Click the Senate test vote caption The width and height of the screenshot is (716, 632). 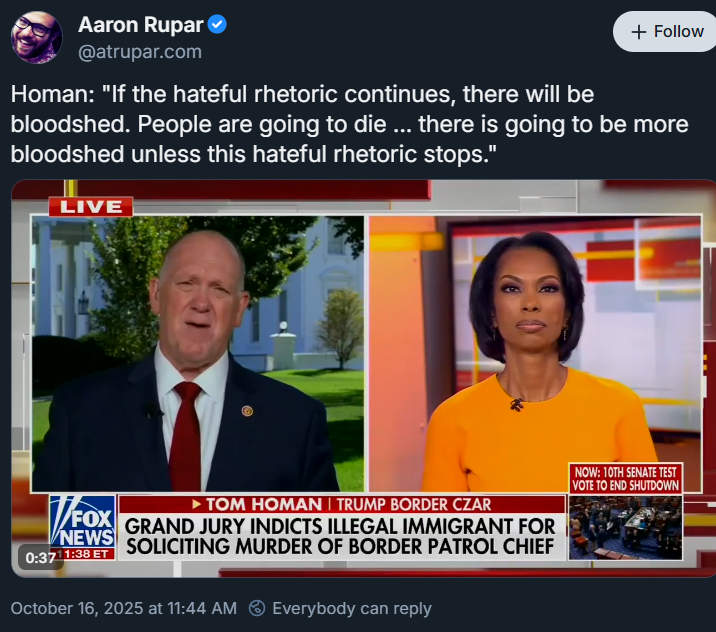[x=626, y=478]
